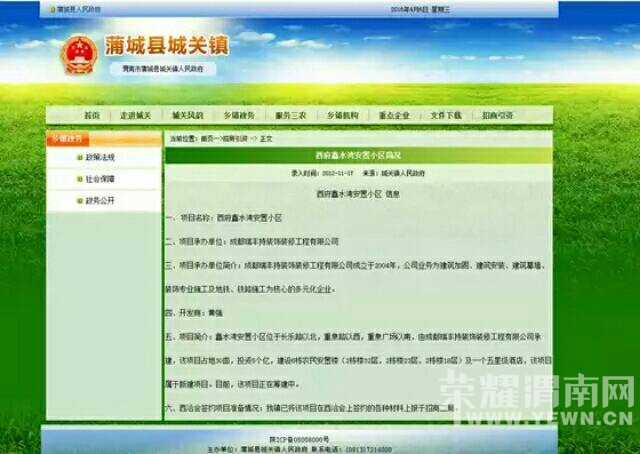This screenshot has width=640, height=454.
Task: Click the paragraph 三、项目承办单位简介
Action: (355, 277)
